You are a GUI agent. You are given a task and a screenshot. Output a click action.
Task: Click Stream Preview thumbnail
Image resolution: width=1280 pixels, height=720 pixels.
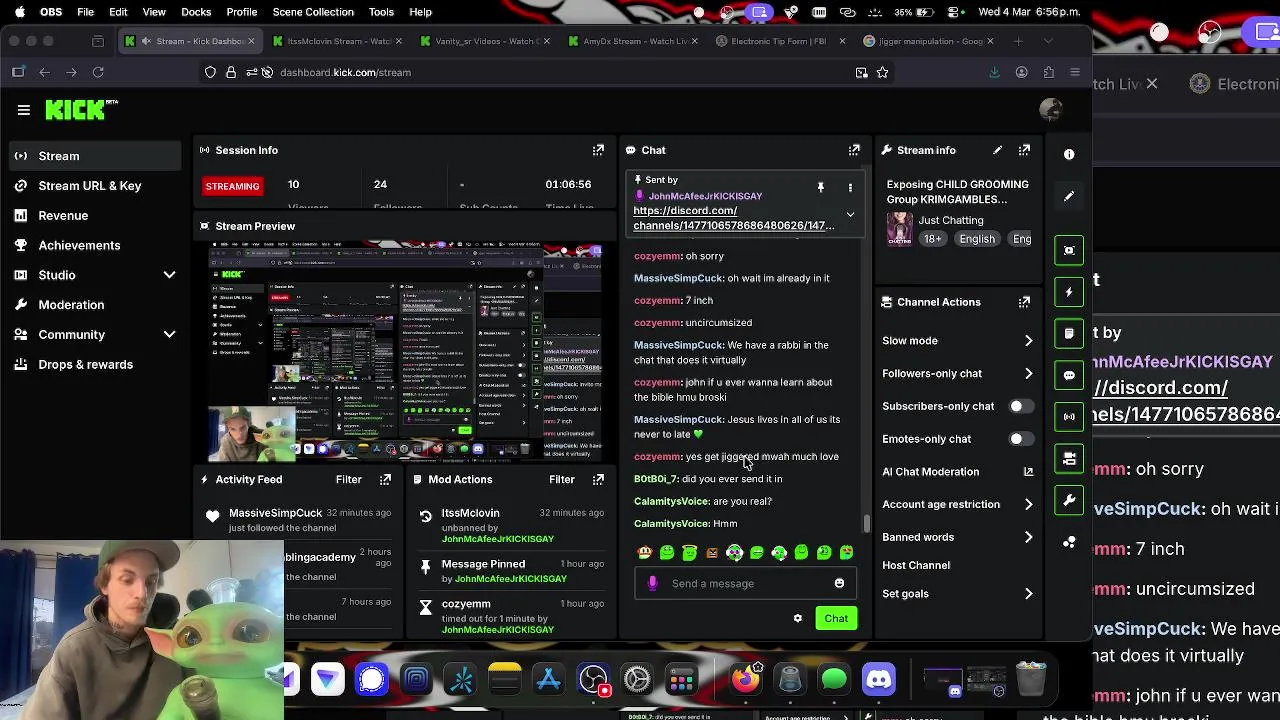coord(405,351)
